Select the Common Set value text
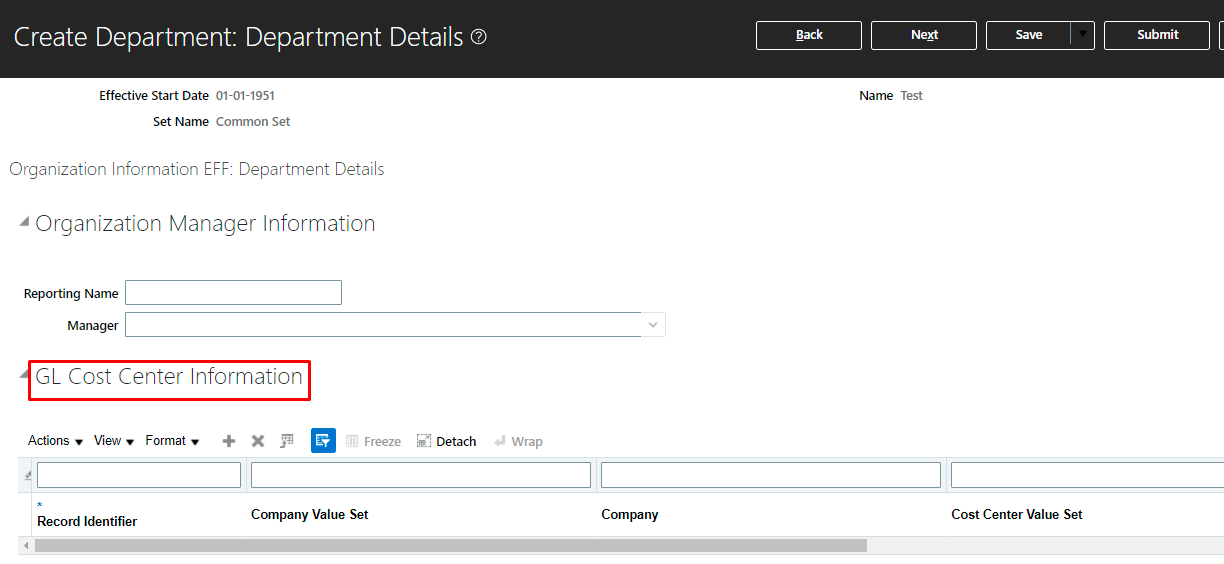This screenshot has width=1224, height=564. coord(253,121)
